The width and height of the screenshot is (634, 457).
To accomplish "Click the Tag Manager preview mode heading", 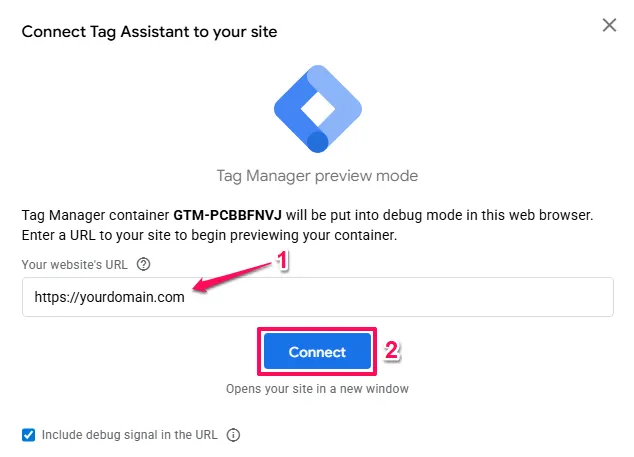I will [x=317, y=176].
